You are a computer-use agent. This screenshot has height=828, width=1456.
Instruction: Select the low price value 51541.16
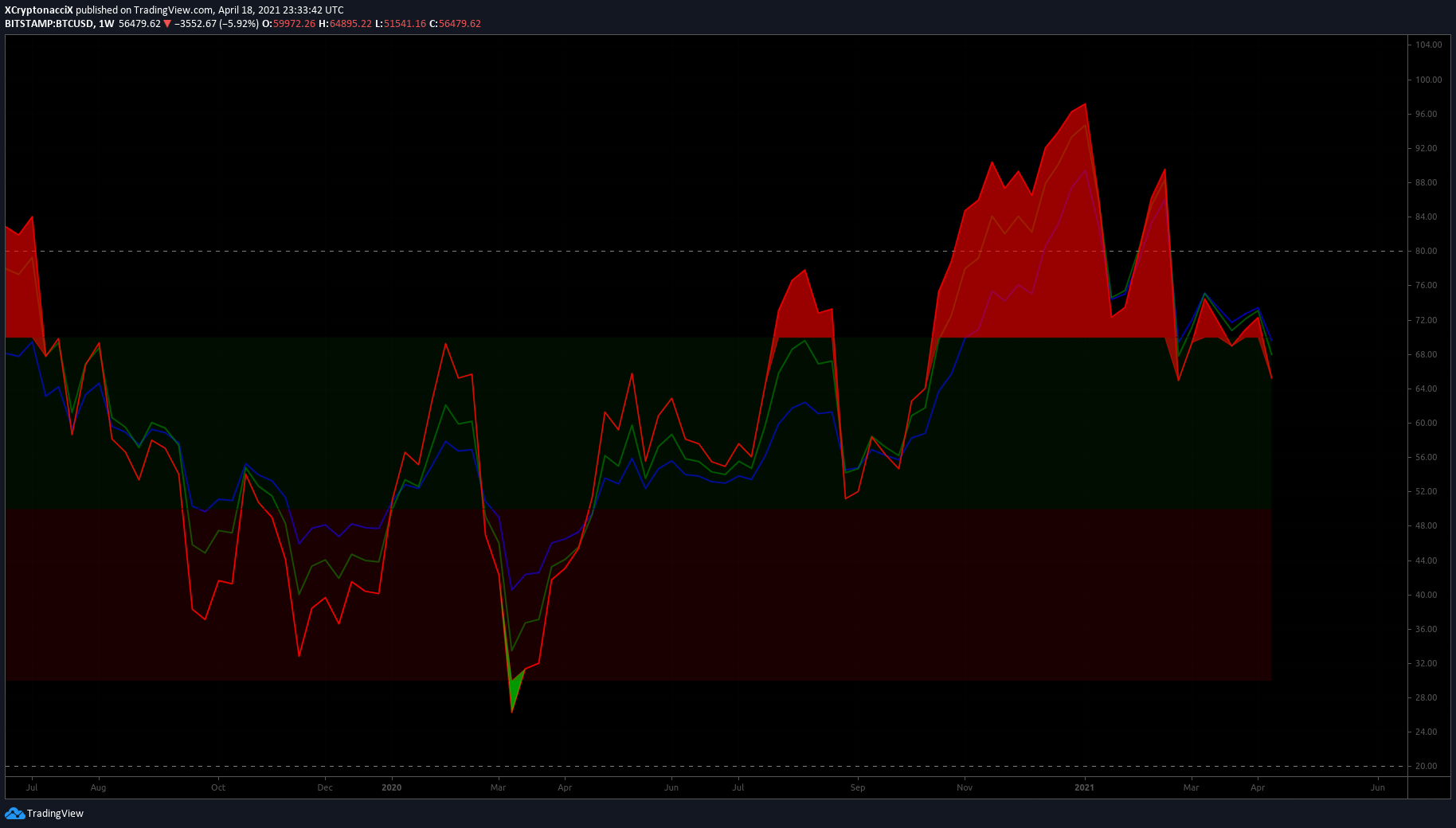coord(405,24)
